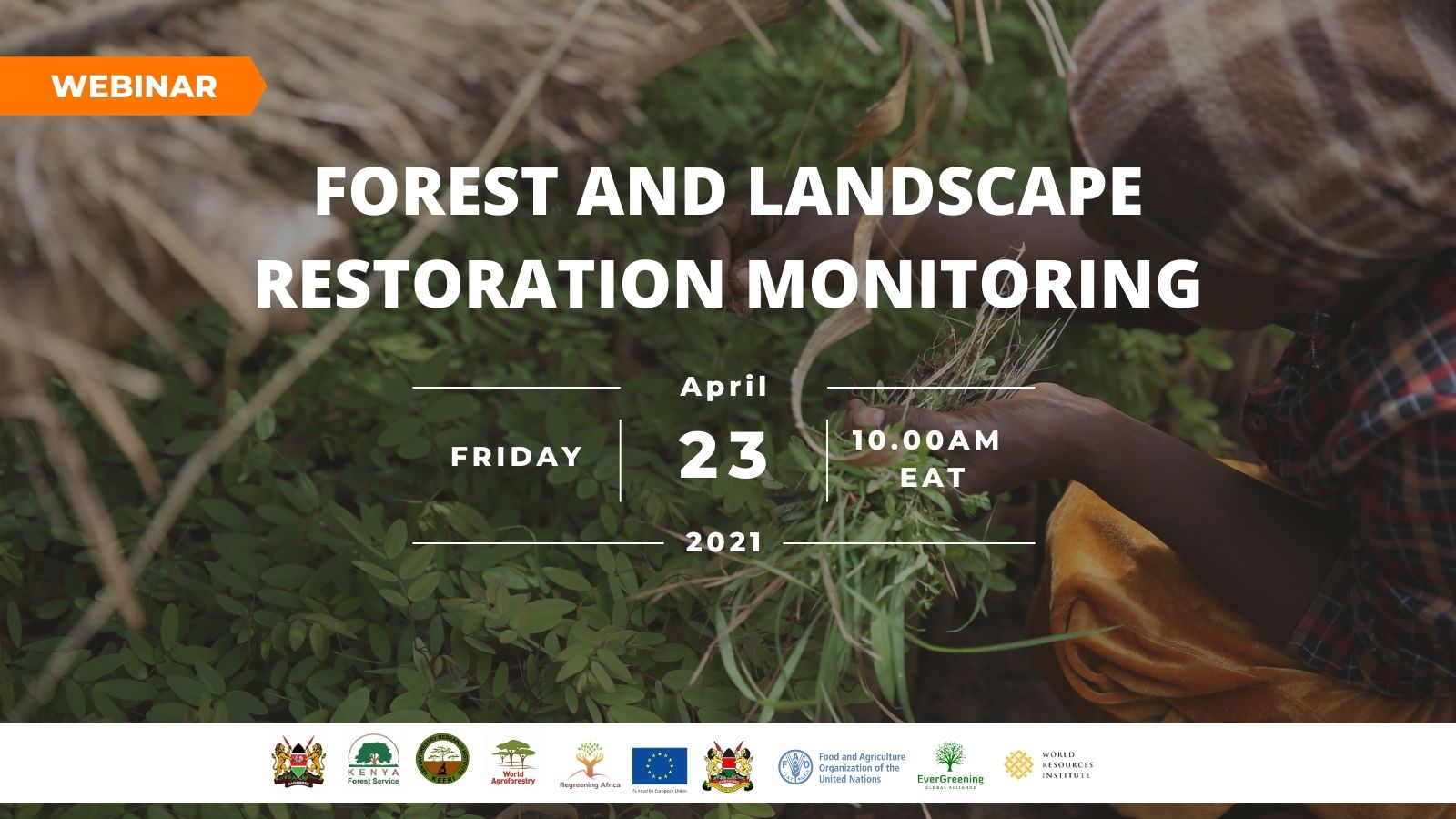Click the '10.00AM' time text

[x=926, y=440]
